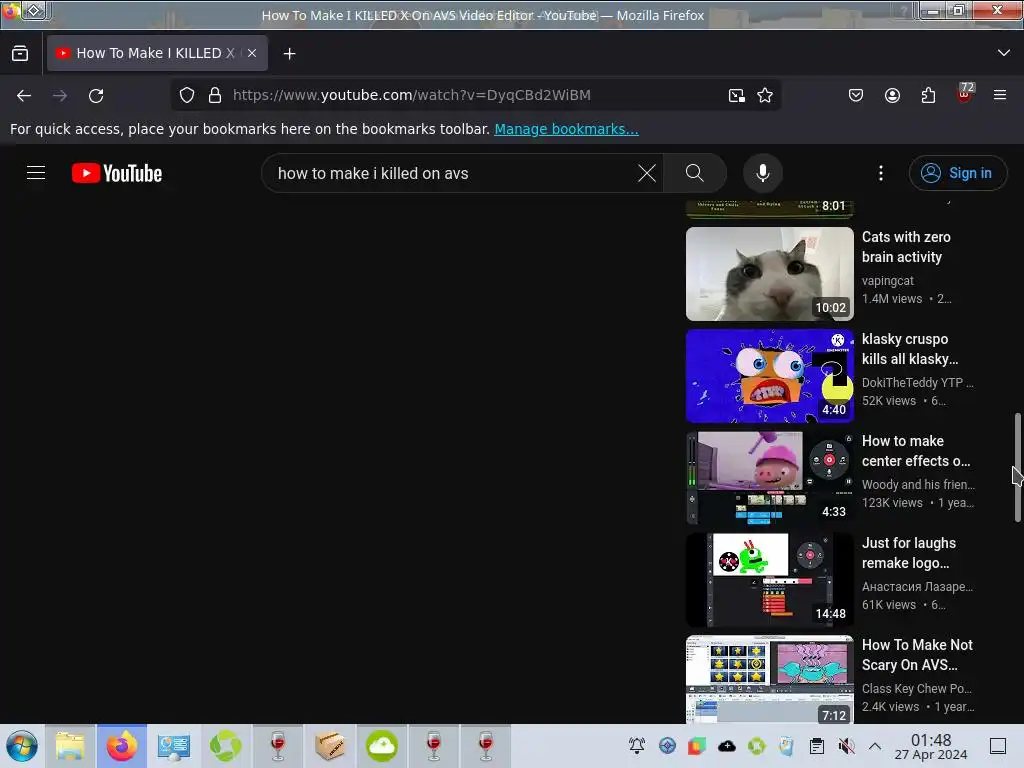The height and width of the screenshot is (768, 1024).
Task: Click the Manage bookmarks link
Action: pos(566,129)
